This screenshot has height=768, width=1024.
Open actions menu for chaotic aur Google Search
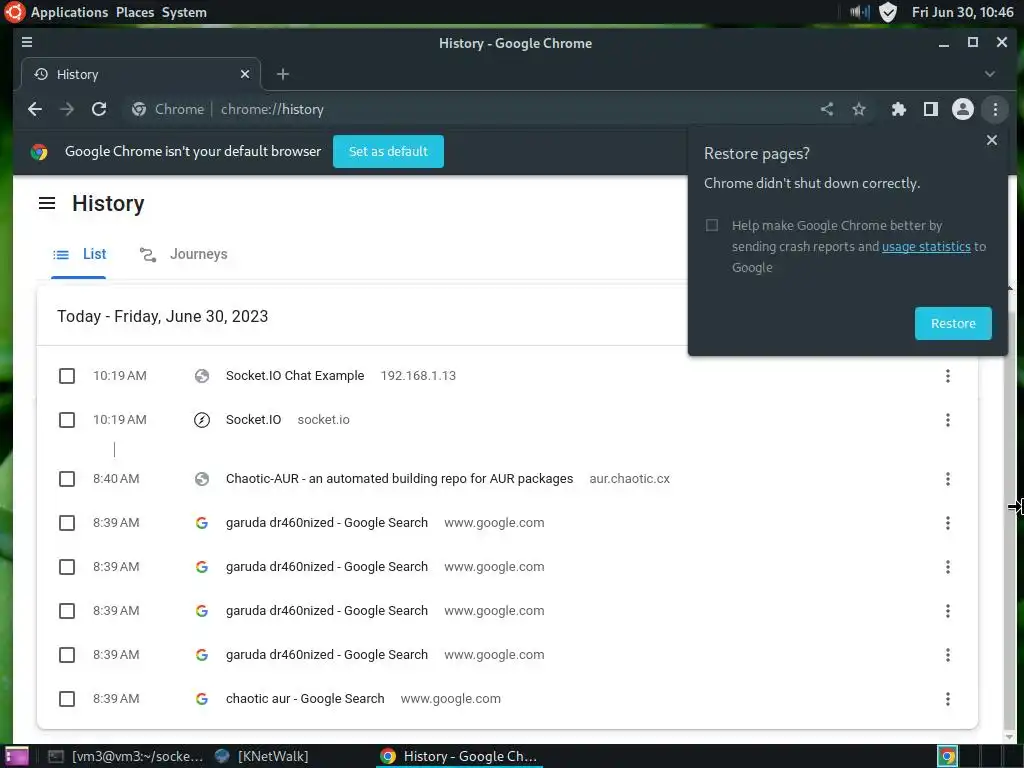pyautogui.click(x=948, y=699)
